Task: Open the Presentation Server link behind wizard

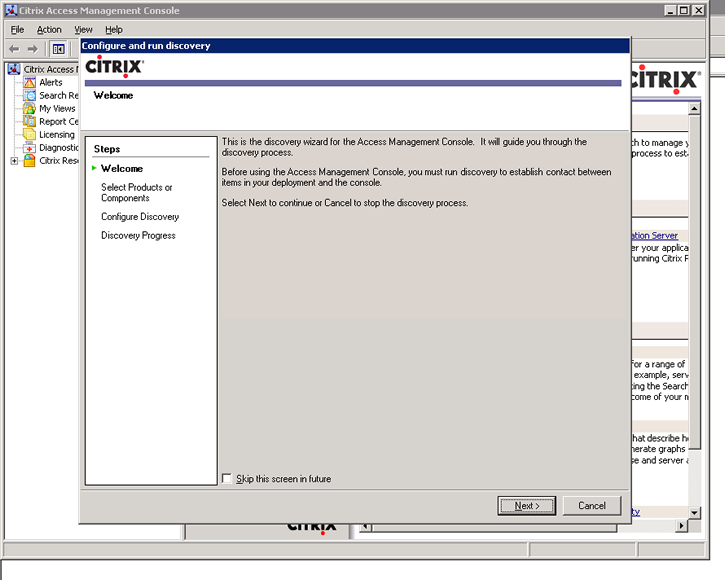Action: (654, 235)
